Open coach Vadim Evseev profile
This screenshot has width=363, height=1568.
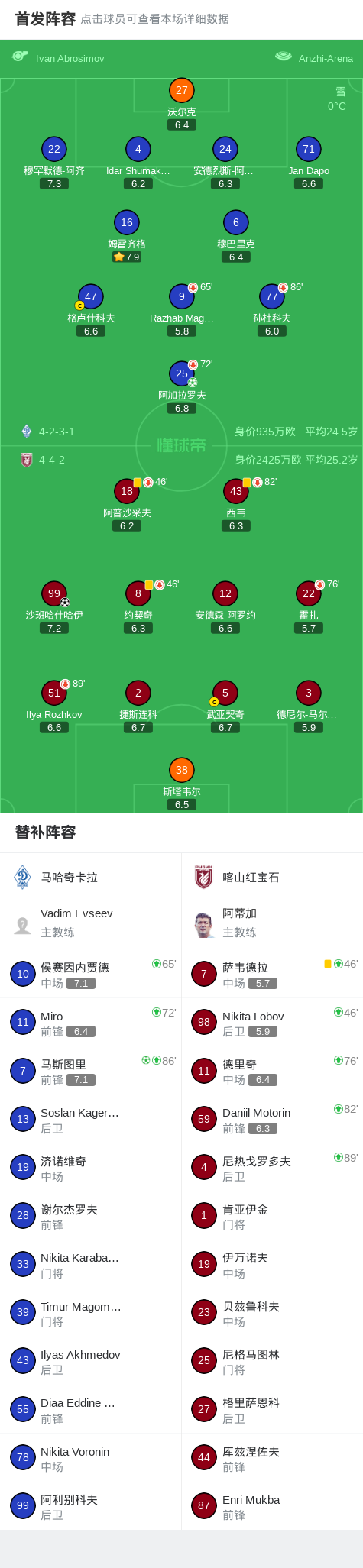pos(90,923)
